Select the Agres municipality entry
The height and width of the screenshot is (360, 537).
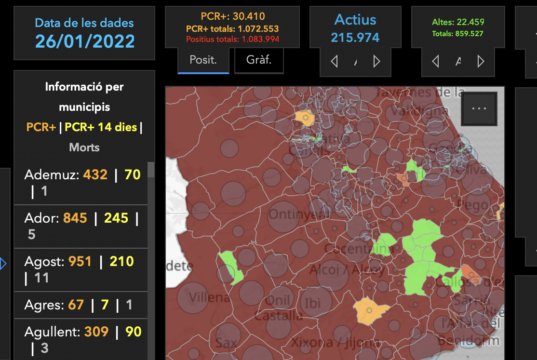click(81, 305)
